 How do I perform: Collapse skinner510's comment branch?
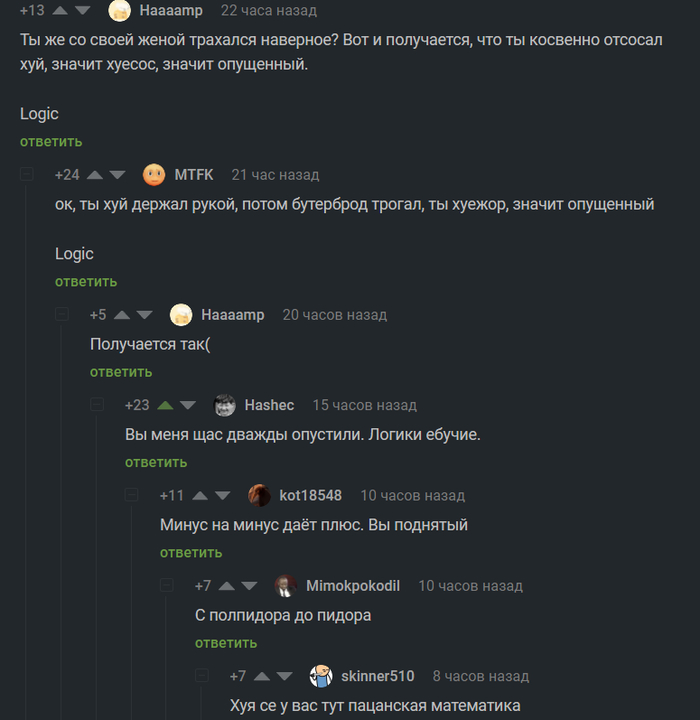(x=202, y=676)
